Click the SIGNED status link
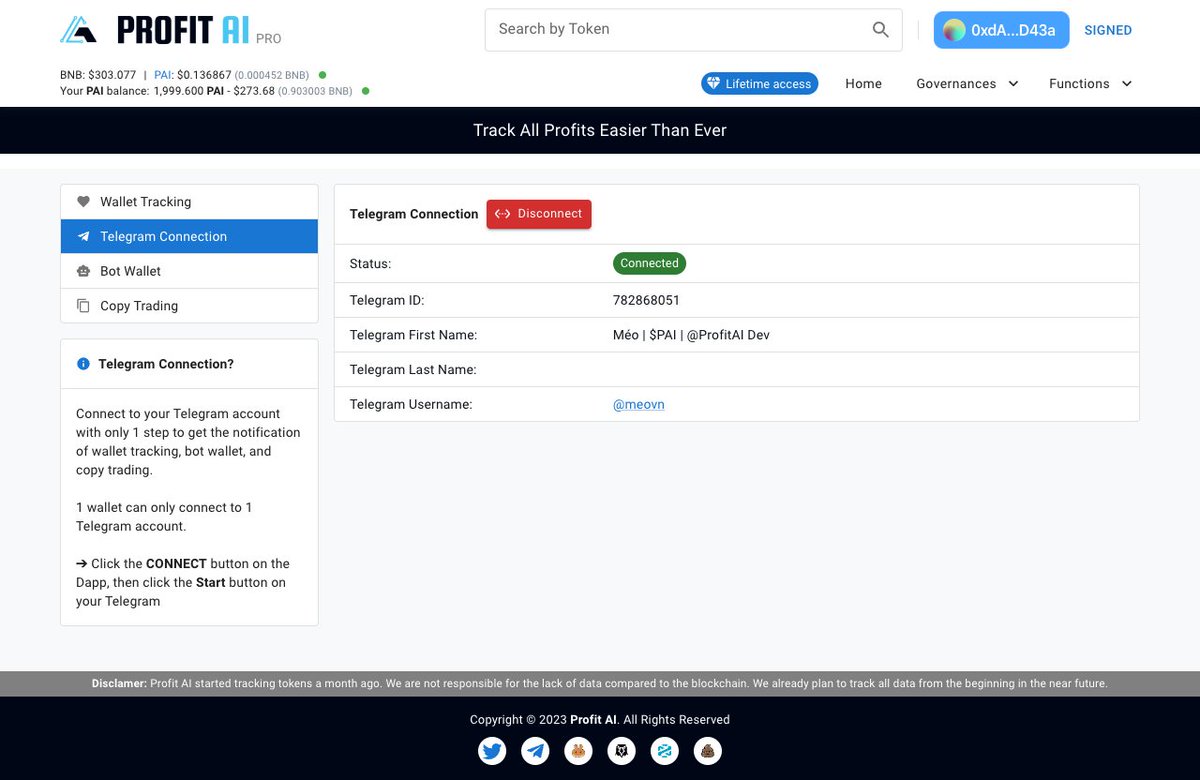 coord(1108,30)
